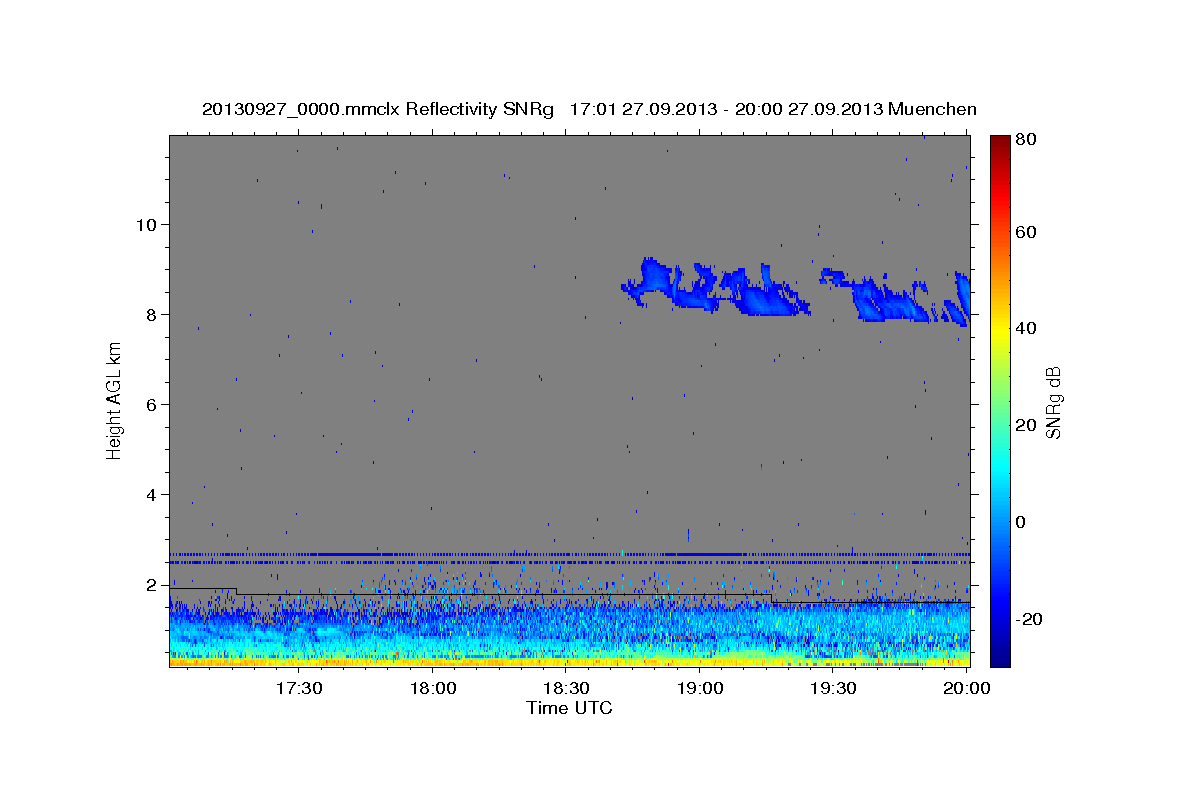Click the height tick label 6
This screenshot has width=1200, height=800.
[x=152, y=405]
